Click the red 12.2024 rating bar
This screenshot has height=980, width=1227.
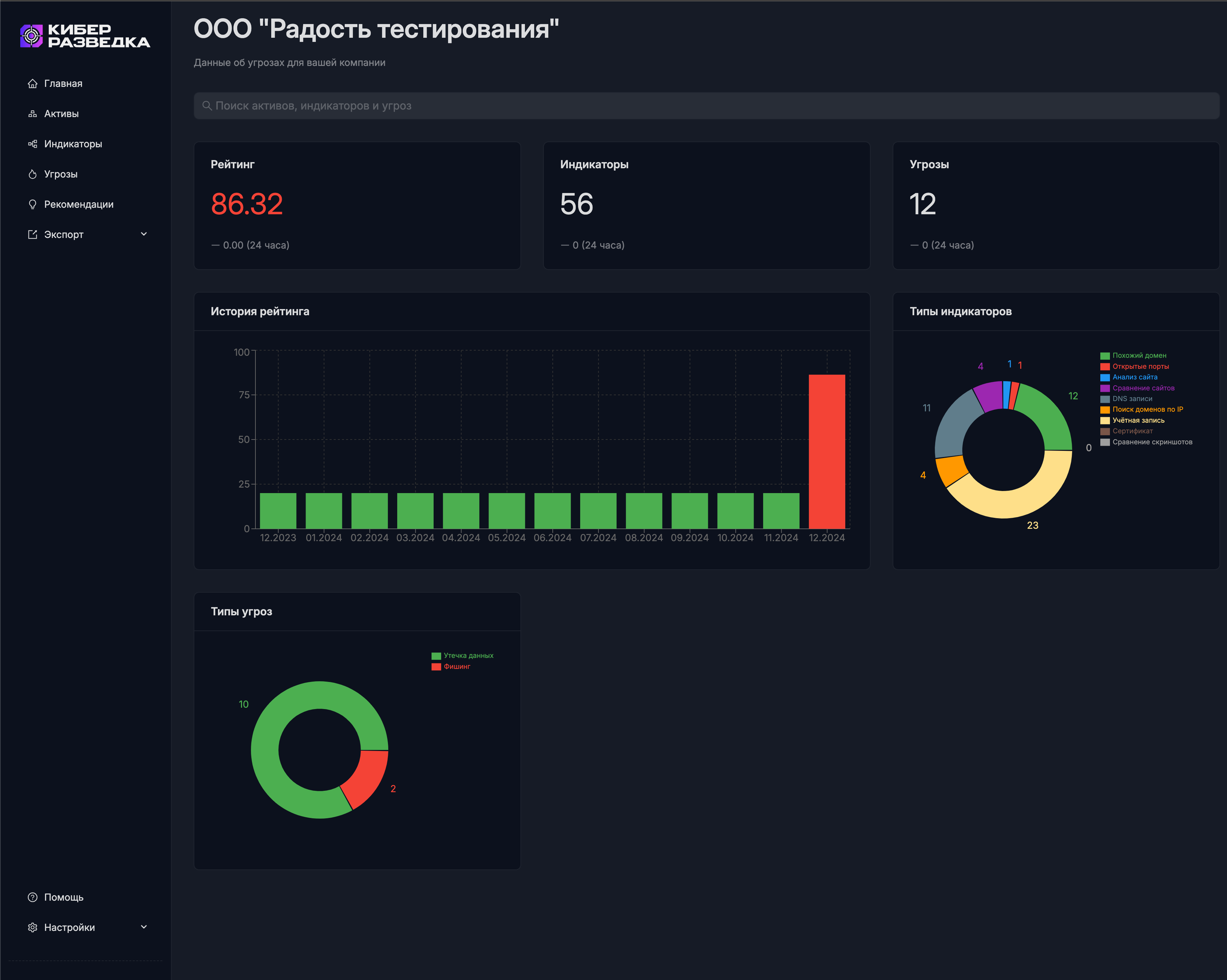(x=827, y=451)
